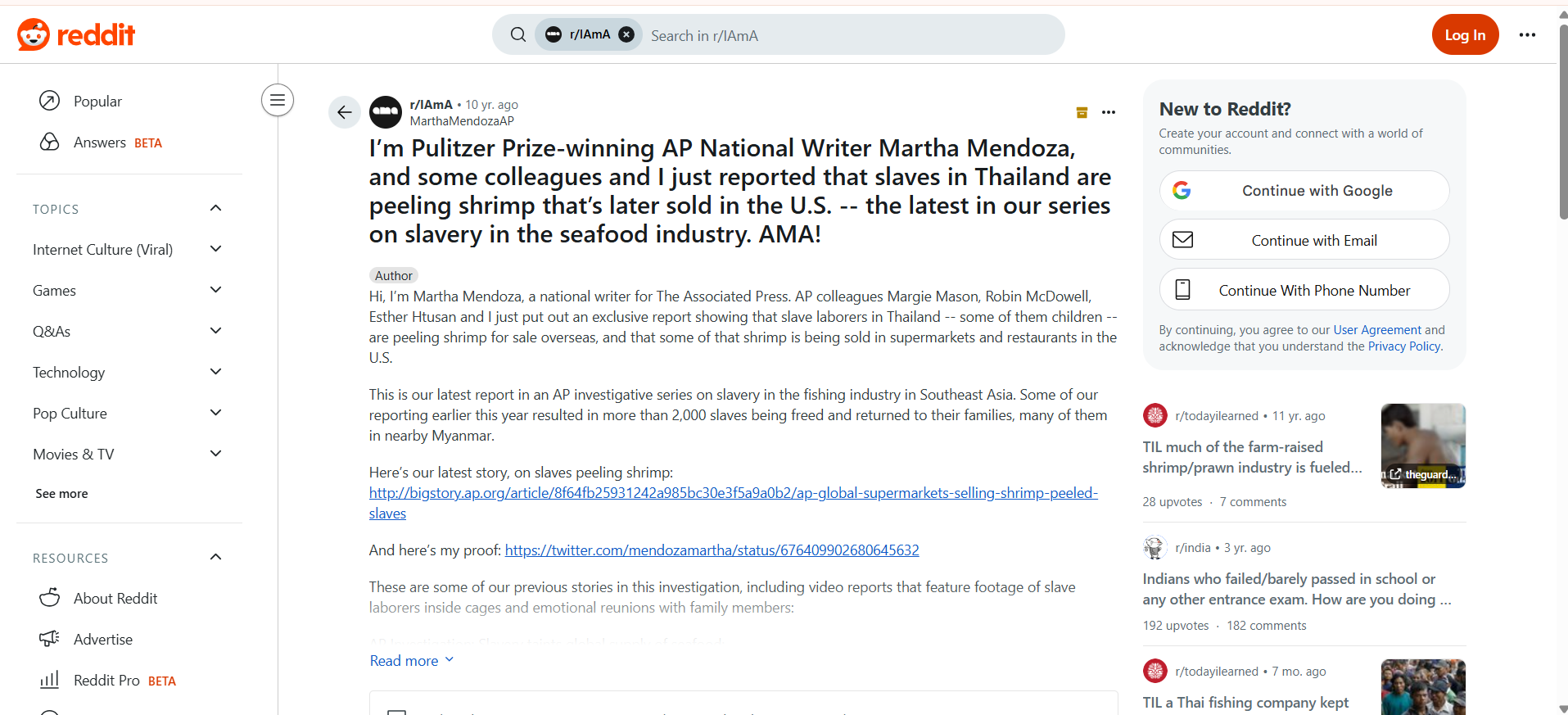Open the top-right more options menu
1568x715 pixels.
point(1527,34)
